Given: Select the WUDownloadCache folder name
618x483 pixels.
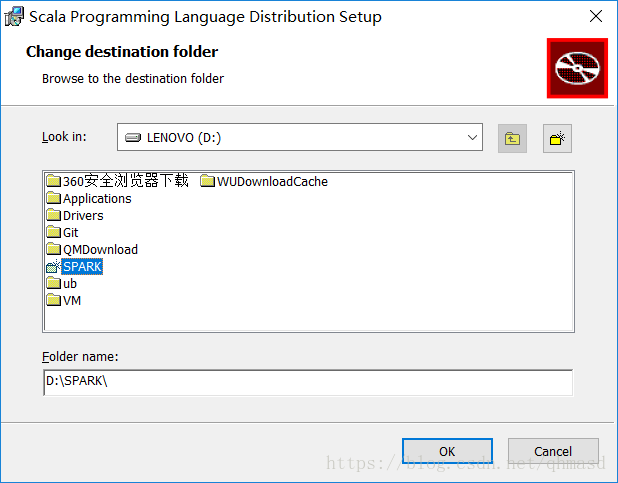Looking at the screenshot, I should [272, 181].
